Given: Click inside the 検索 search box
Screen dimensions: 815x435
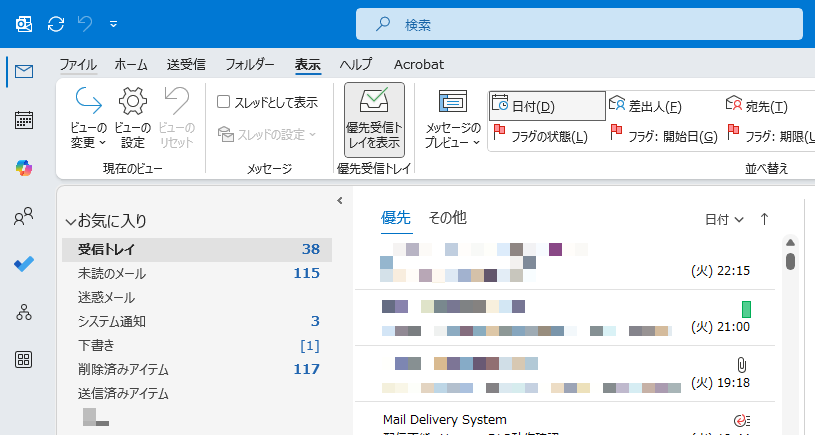Looking at the screenshot, I should pyautogui.click(x=579, y=24).
